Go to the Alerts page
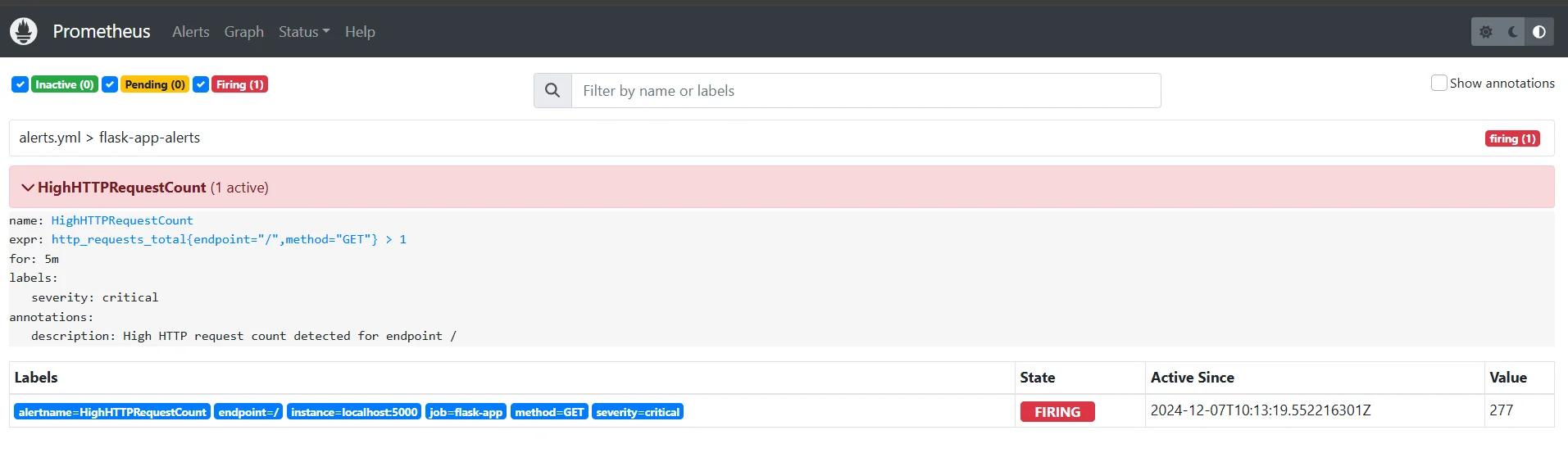This screenshot has height=462, width=1568. [x=190, y=32]
